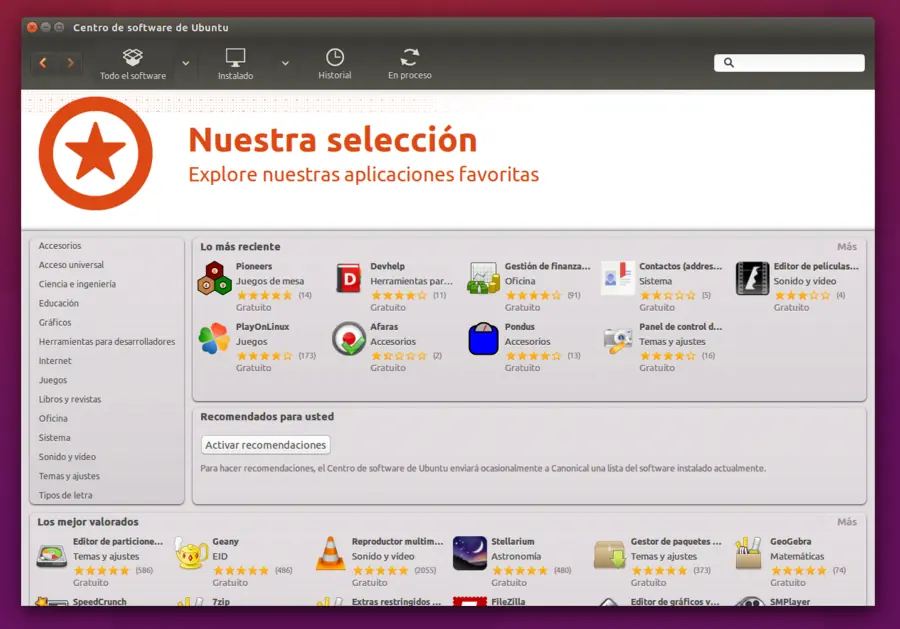Click the Afaras app title
This screenshot has width=900, height=629.
[x=384, y=327]
